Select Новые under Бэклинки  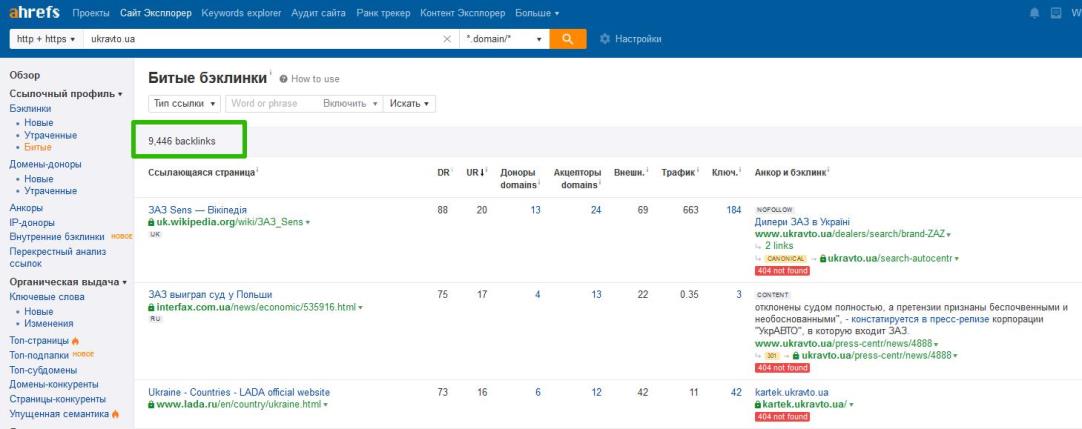click(39, 123)
